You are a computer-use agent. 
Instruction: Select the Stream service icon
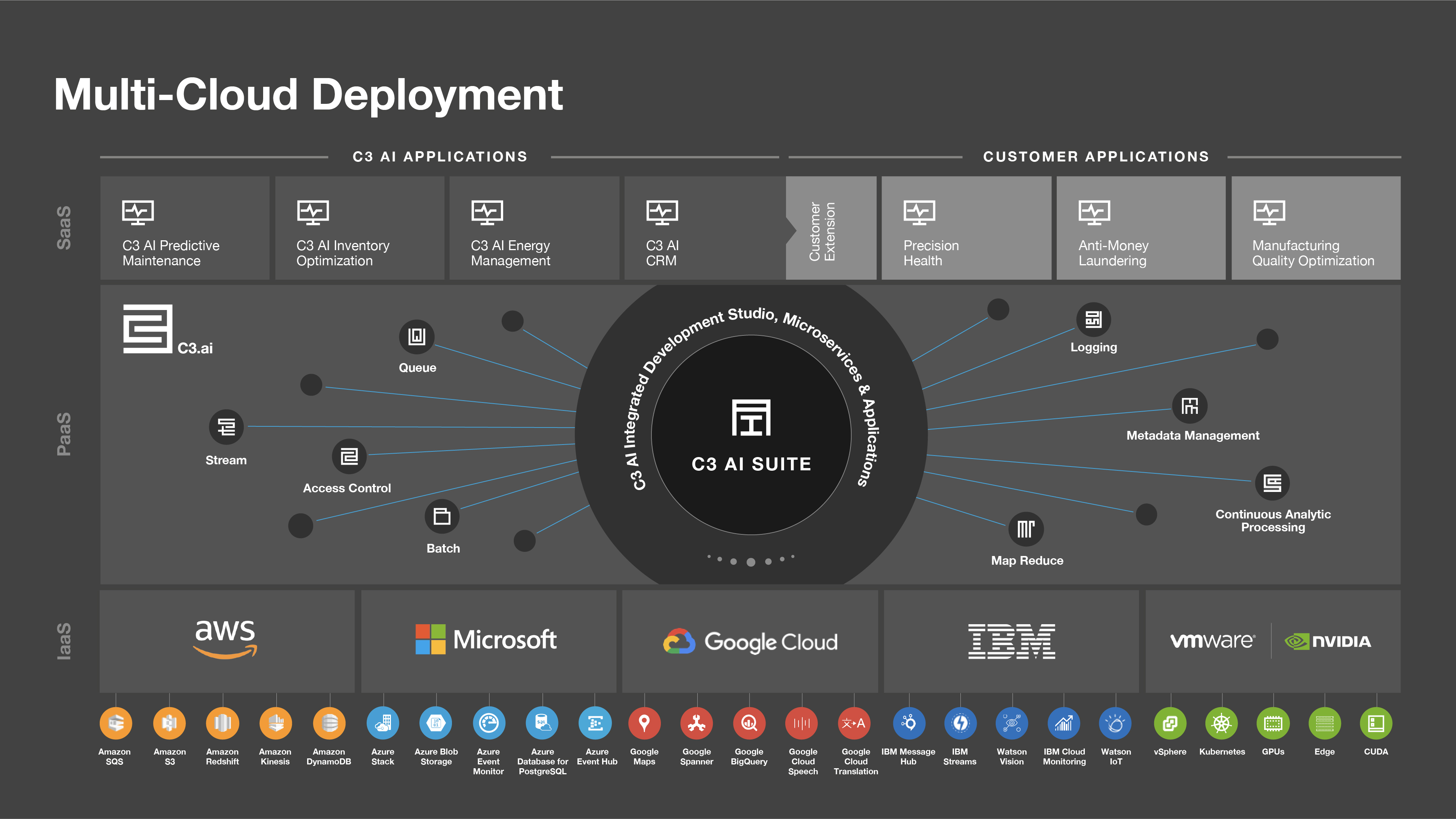[x=226, y=426]
